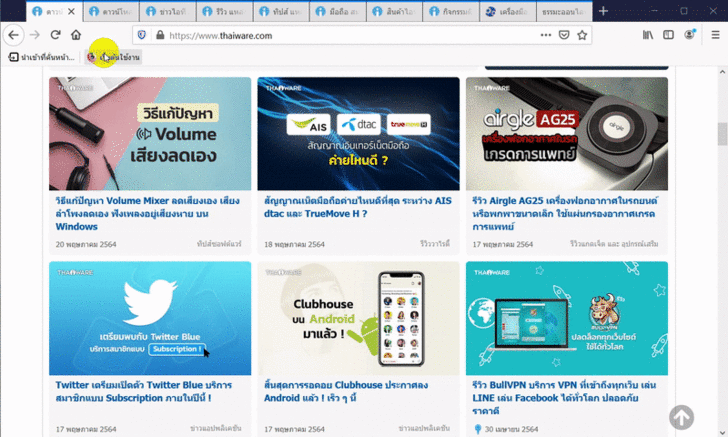
Task: Open the BullVPN review thumbnail
Action: click(x=567, y=318)
